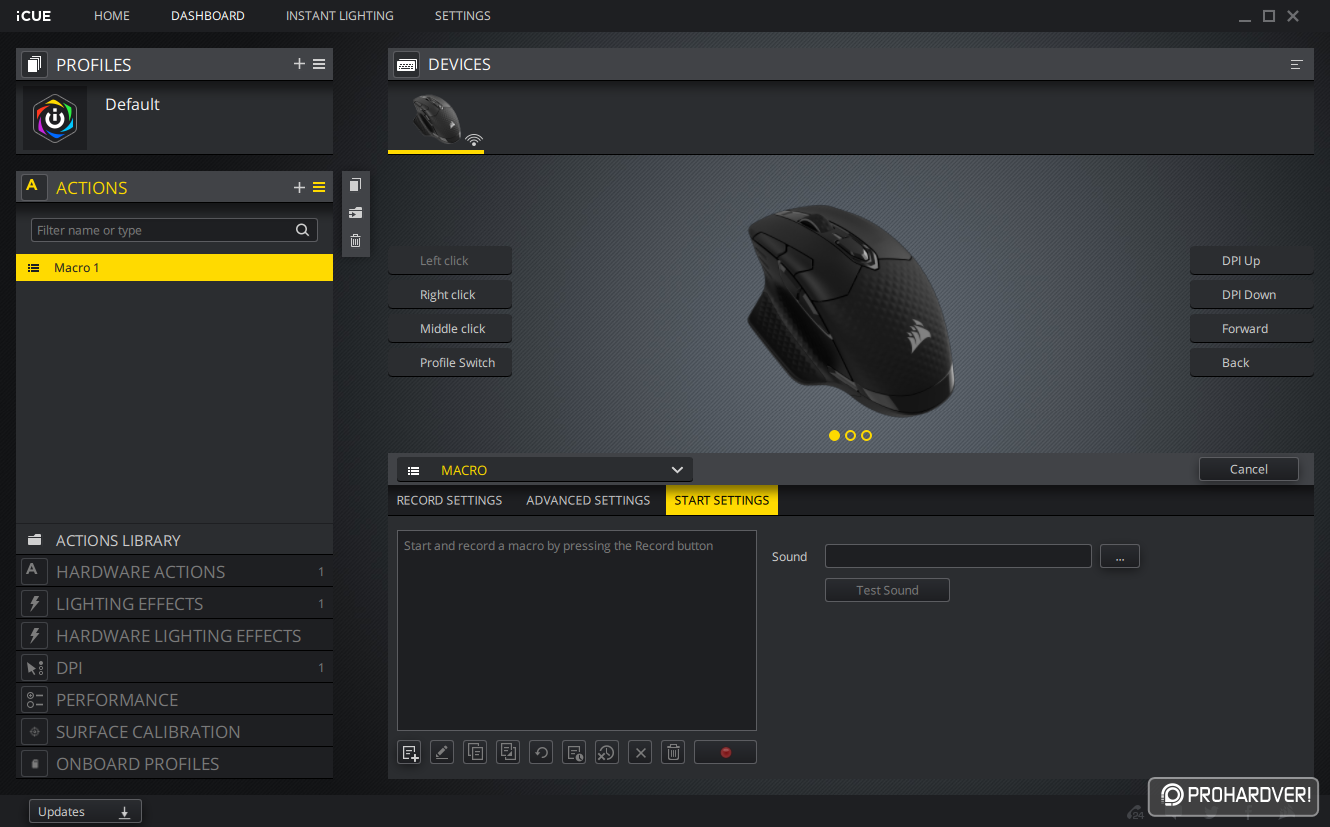Open the Profiles panel hamburger menu
The width and height of the screenshot is (1330, 827).
[x=319, y=64]
